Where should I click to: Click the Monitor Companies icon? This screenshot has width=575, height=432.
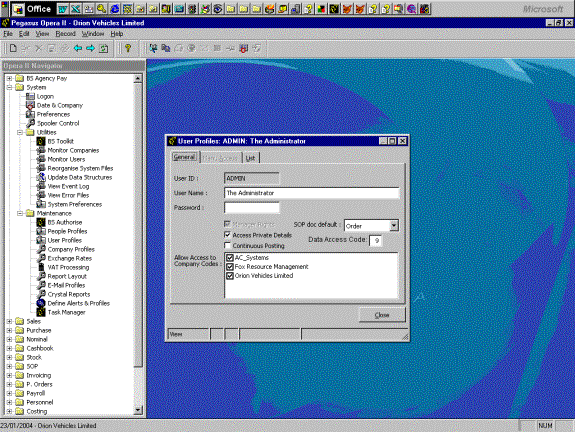[41, 150]
